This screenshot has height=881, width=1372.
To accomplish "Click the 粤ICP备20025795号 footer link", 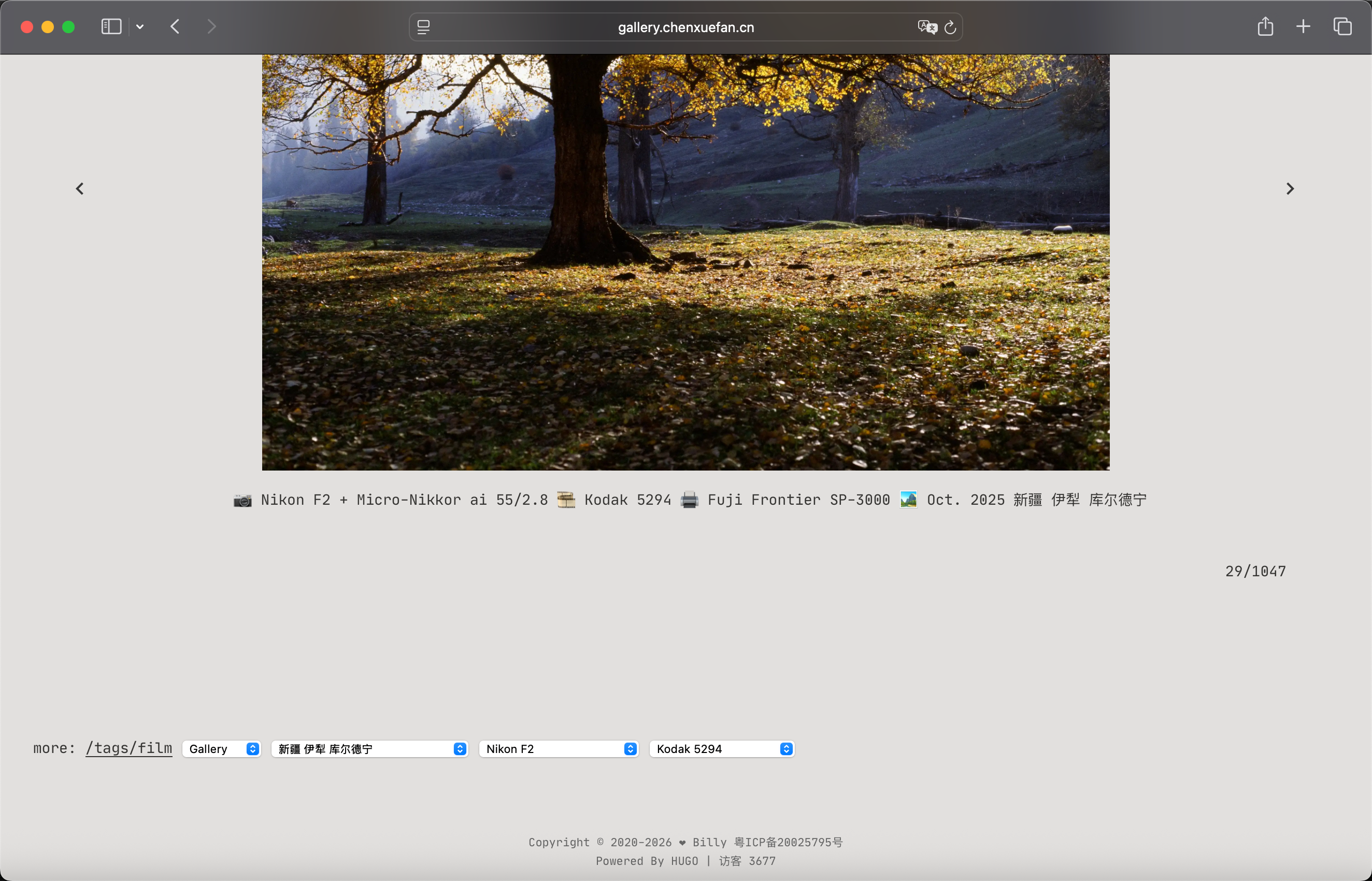I will coord(788,842).
